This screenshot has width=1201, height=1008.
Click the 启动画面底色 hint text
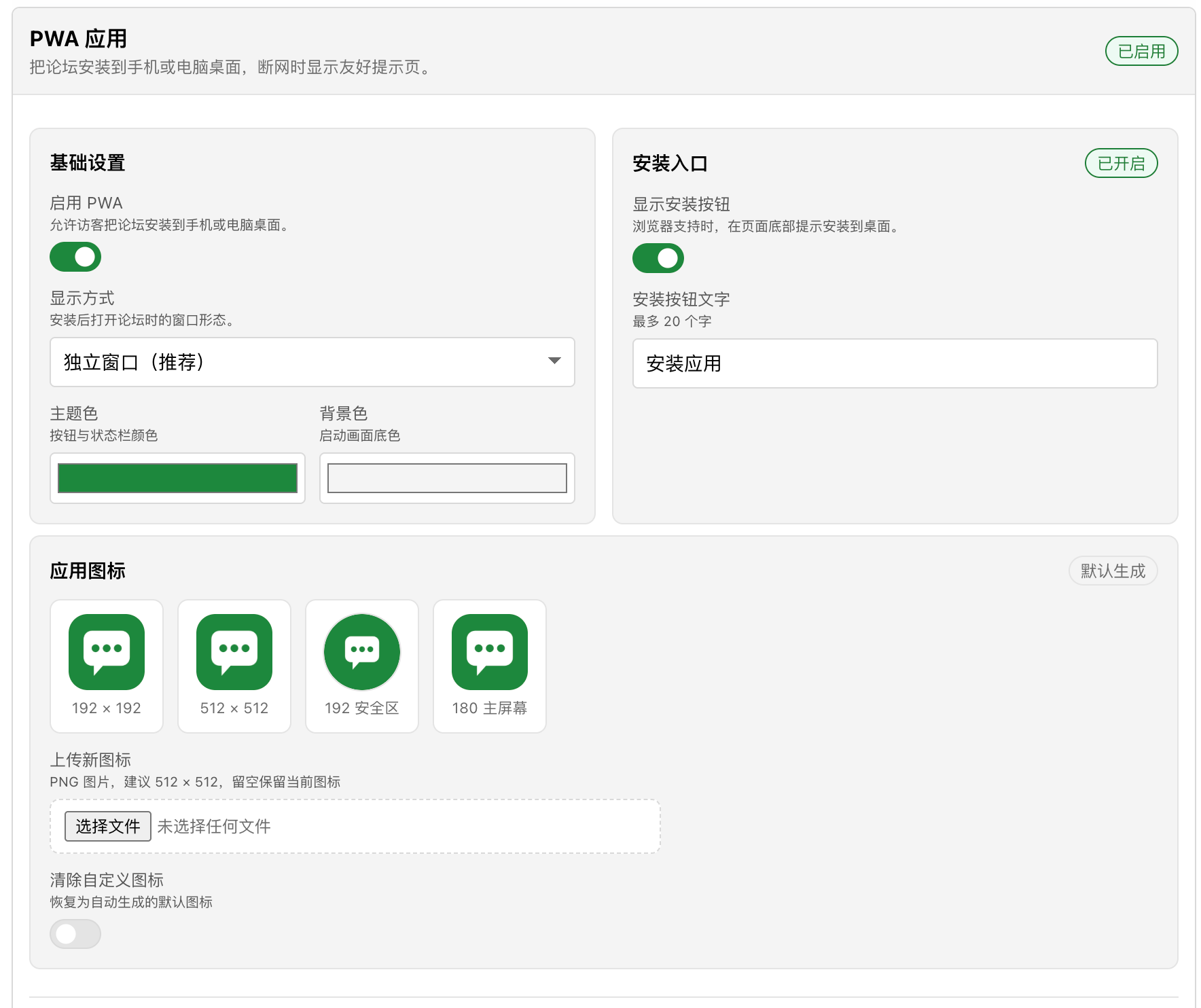tap(360, 435)
